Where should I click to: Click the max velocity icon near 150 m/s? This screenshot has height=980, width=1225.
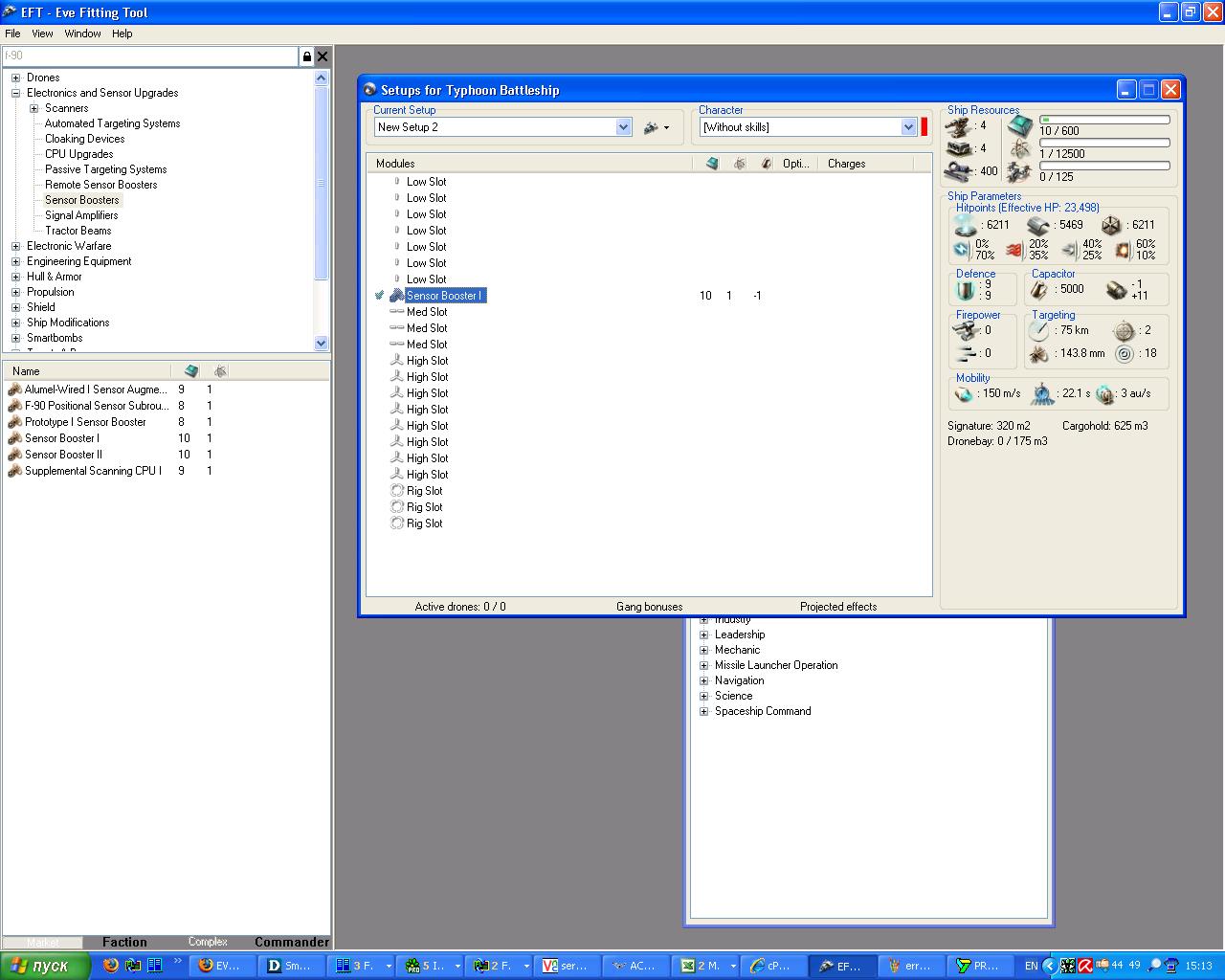[x=965, y=393]
